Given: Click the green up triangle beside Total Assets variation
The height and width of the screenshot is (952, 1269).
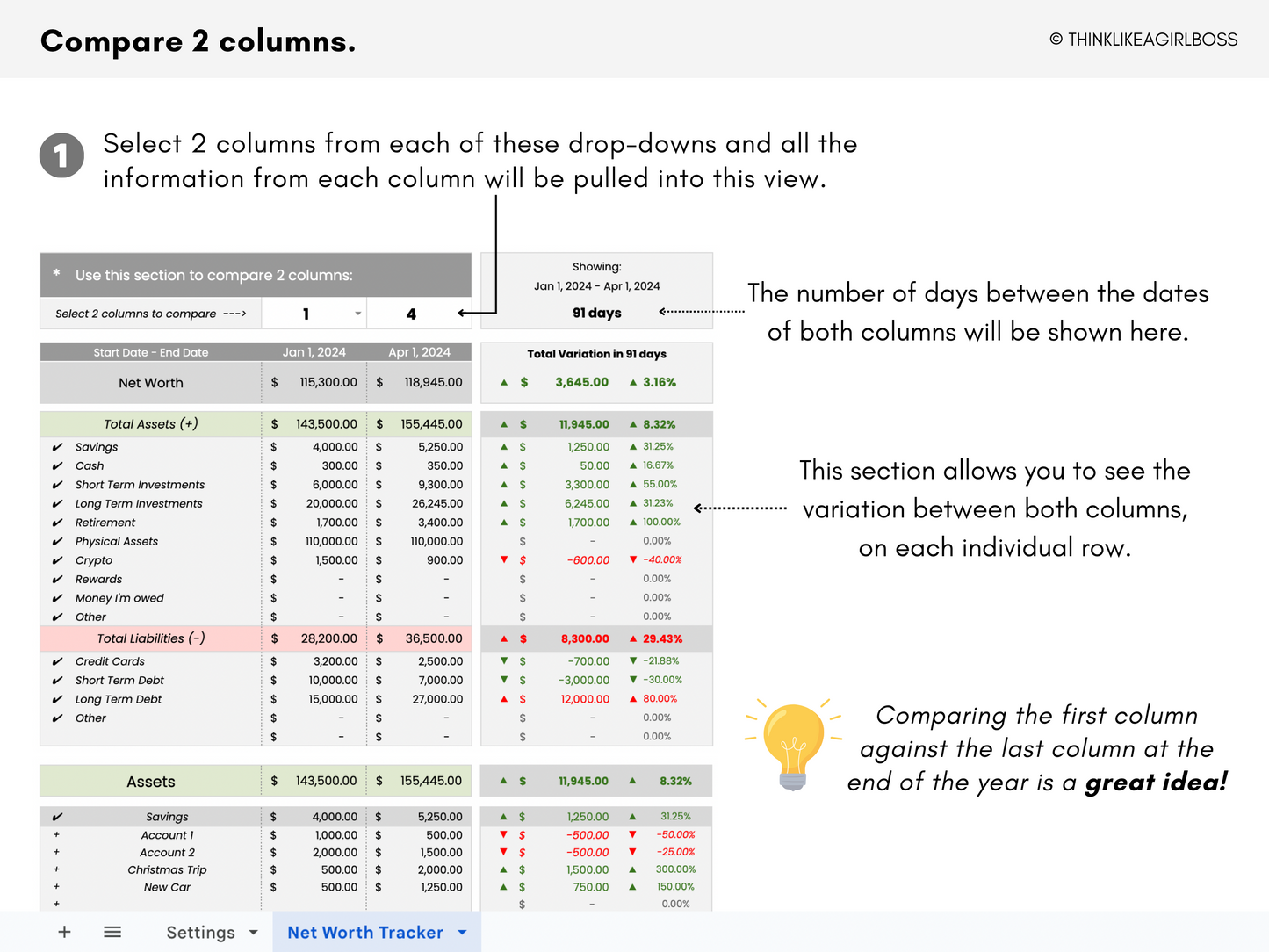Looking at the screenshot, I should 503,424.
